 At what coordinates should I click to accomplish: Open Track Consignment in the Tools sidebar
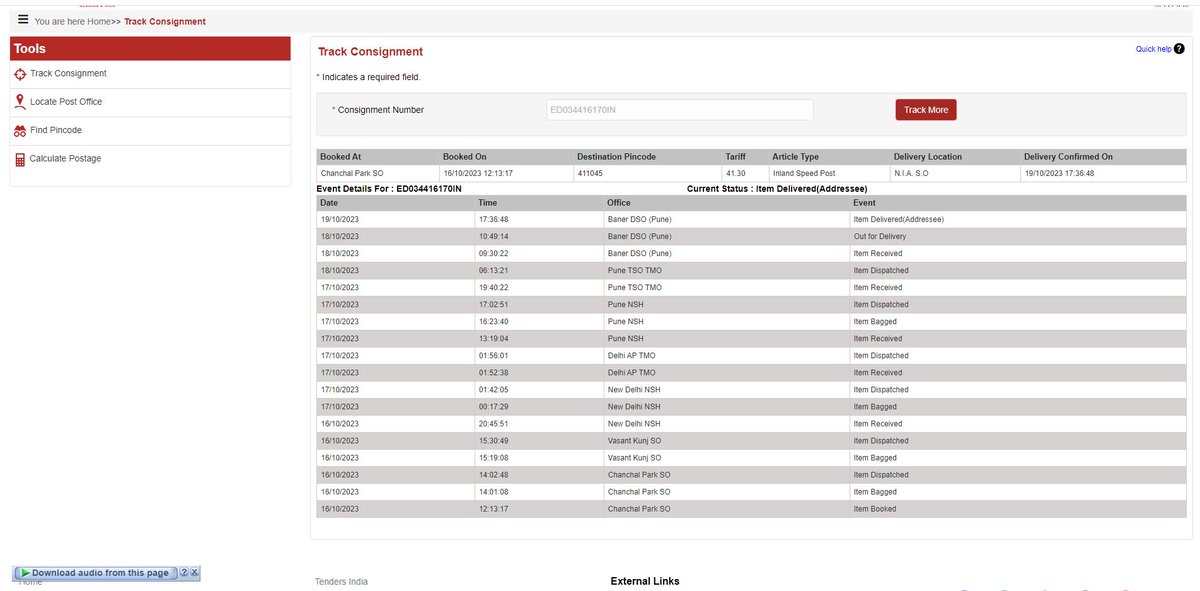tap(68, 74)
